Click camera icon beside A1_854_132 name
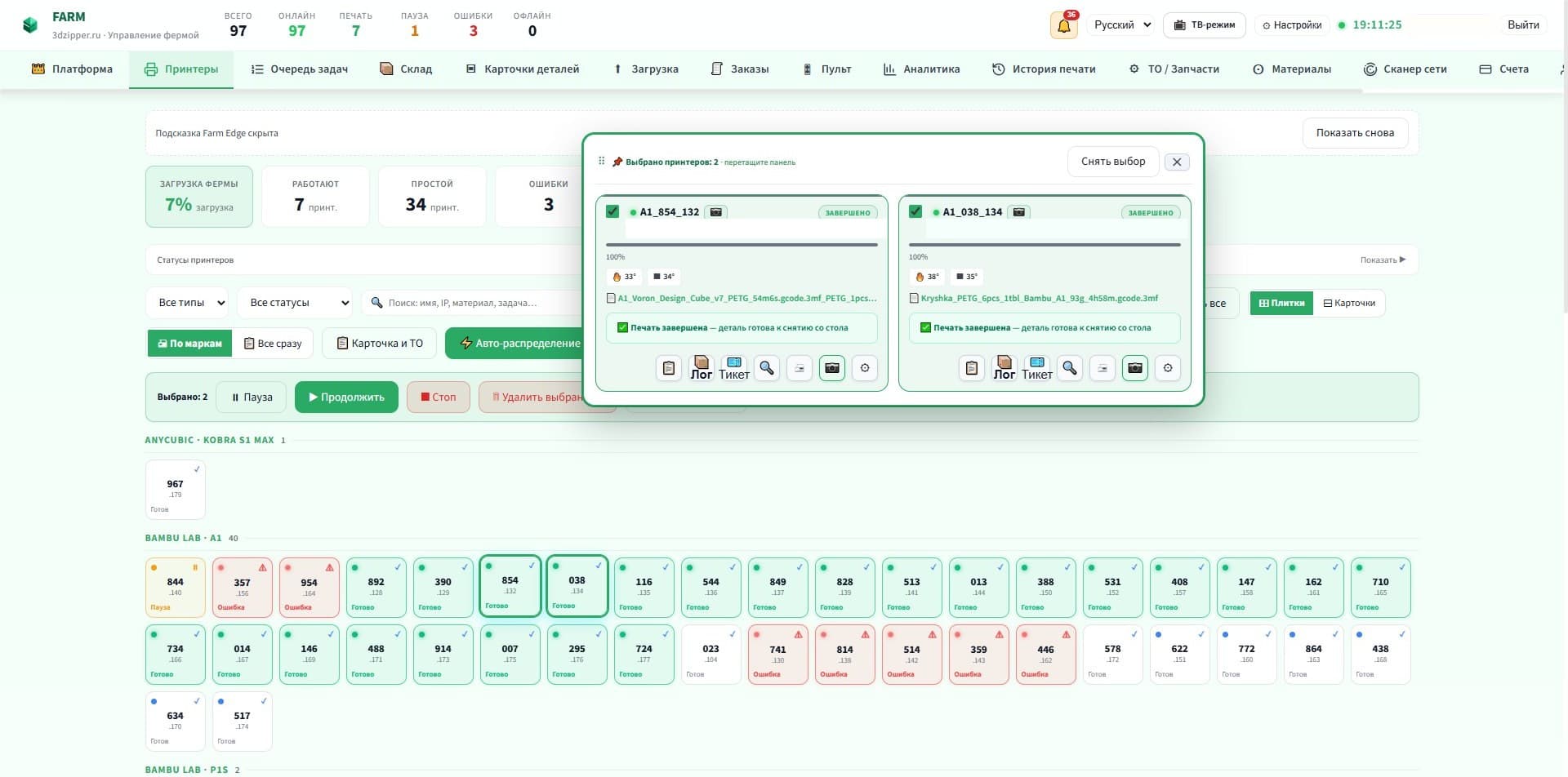Screen dimensions: 1568x777 click(x=716, y=212)
